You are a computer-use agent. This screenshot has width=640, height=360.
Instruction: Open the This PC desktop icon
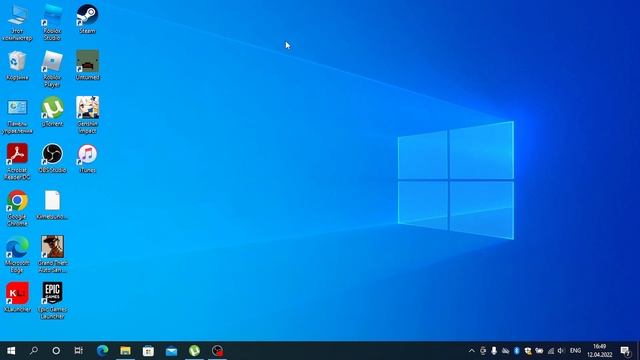[17, 22]
